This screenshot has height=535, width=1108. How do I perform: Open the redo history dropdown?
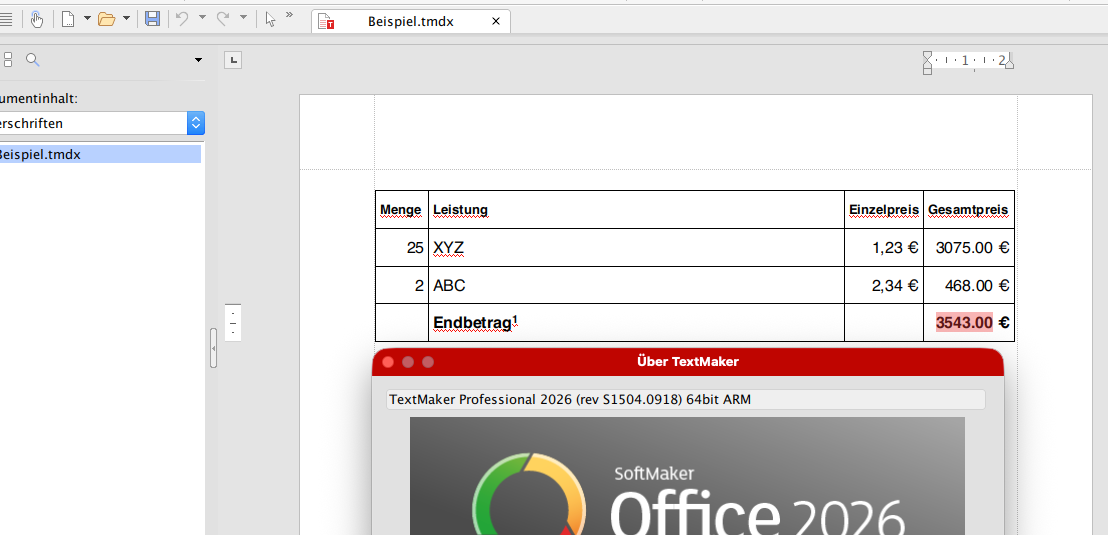coord(243,18)
